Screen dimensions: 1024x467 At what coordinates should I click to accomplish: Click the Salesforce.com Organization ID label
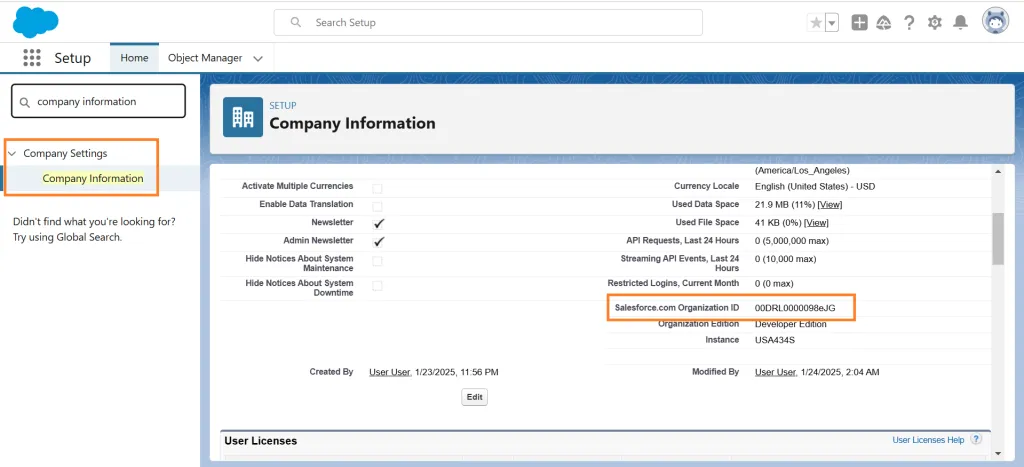(x=677, y=307)
